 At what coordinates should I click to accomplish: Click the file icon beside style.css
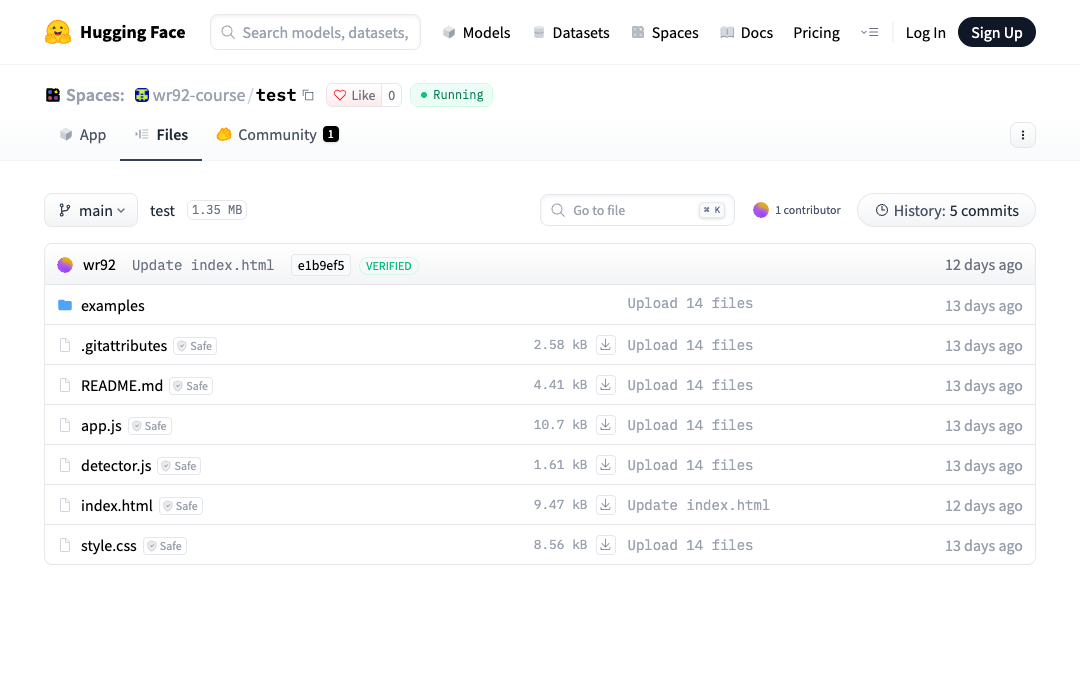(x=65, y=545)
